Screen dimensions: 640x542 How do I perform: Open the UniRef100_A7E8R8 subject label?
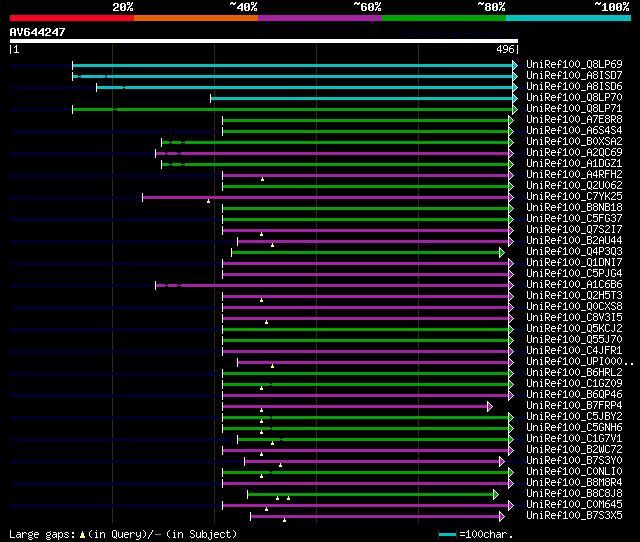[574, 120]
